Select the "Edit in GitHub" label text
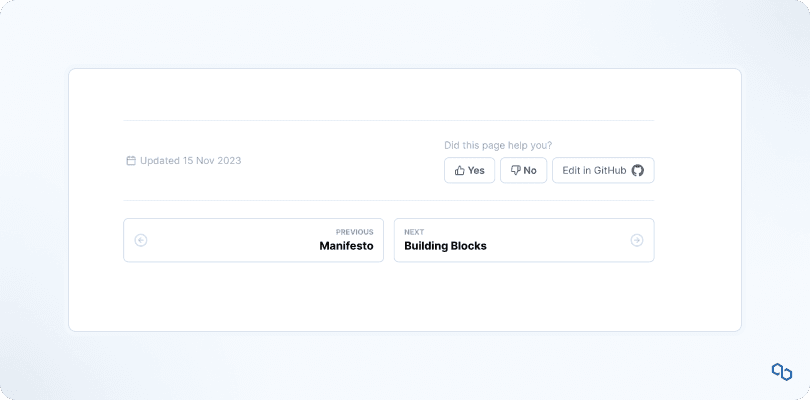 [x=594, y=170]
